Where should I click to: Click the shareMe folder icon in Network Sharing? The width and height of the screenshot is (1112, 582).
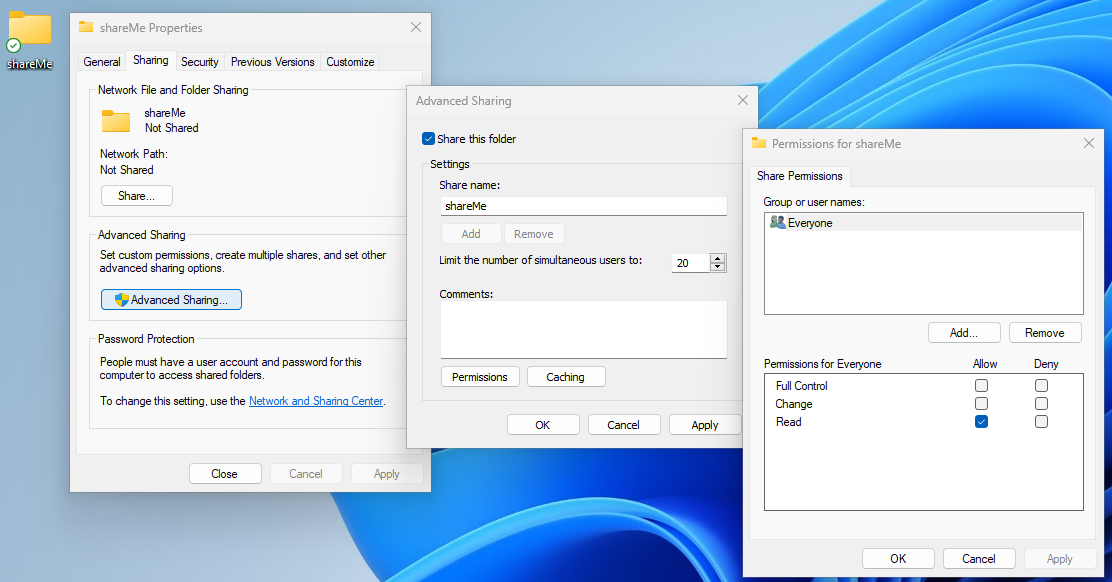click(x=116, y=121)
